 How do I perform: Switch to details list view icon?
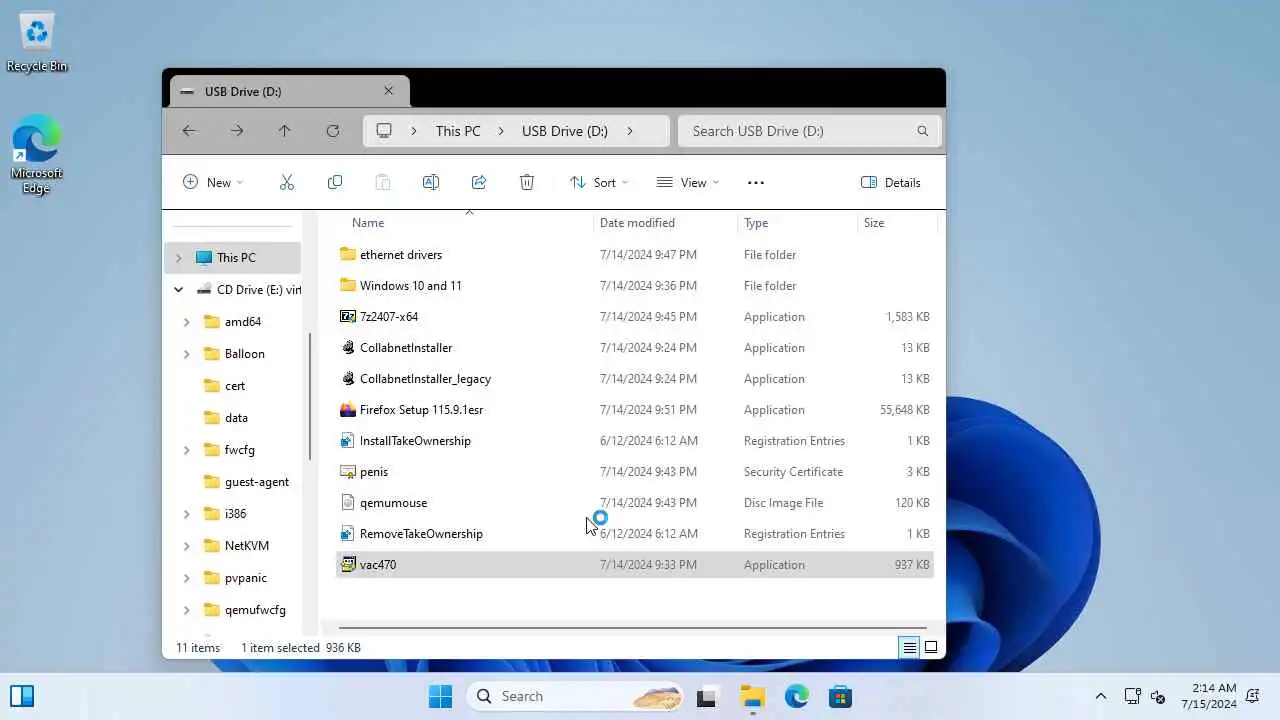[909, 647]
